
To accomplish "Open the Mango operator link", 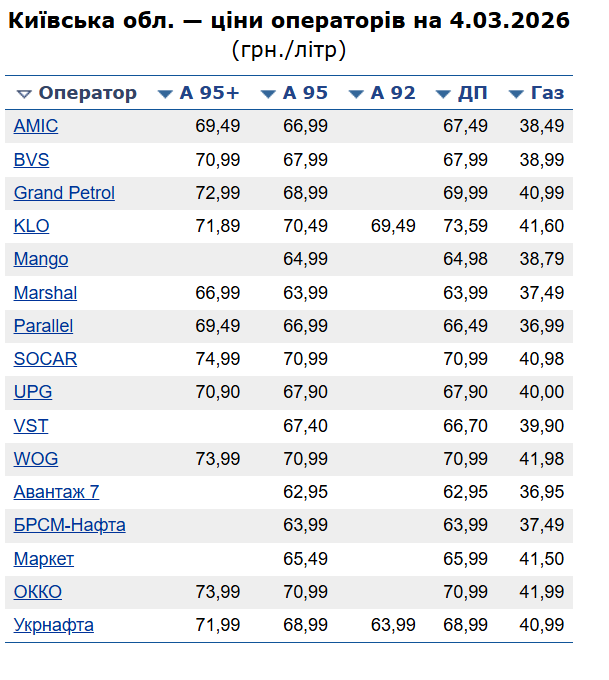I will 41,259.
